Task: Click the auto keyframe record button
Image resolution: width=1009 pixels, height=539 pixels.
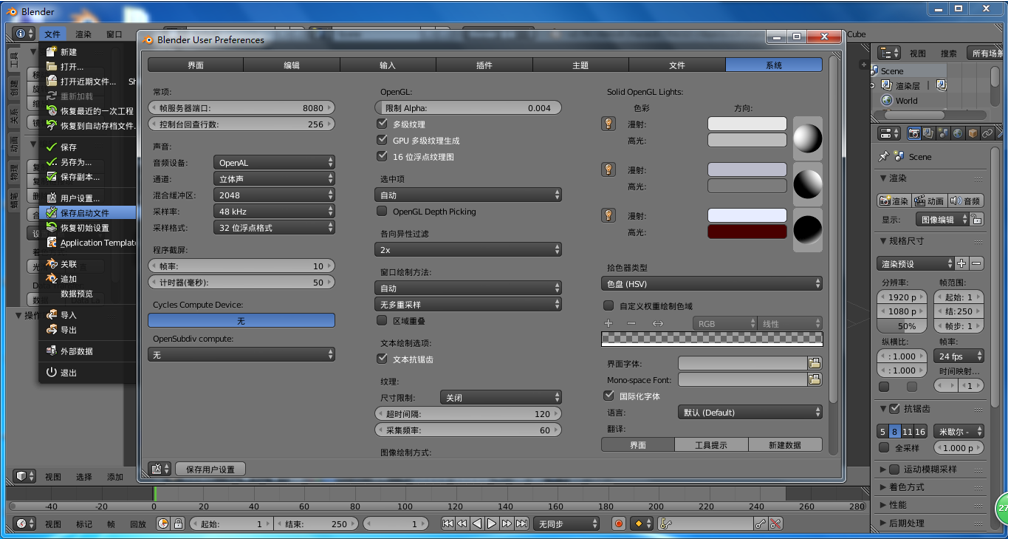Action: [x=618, y=524]
